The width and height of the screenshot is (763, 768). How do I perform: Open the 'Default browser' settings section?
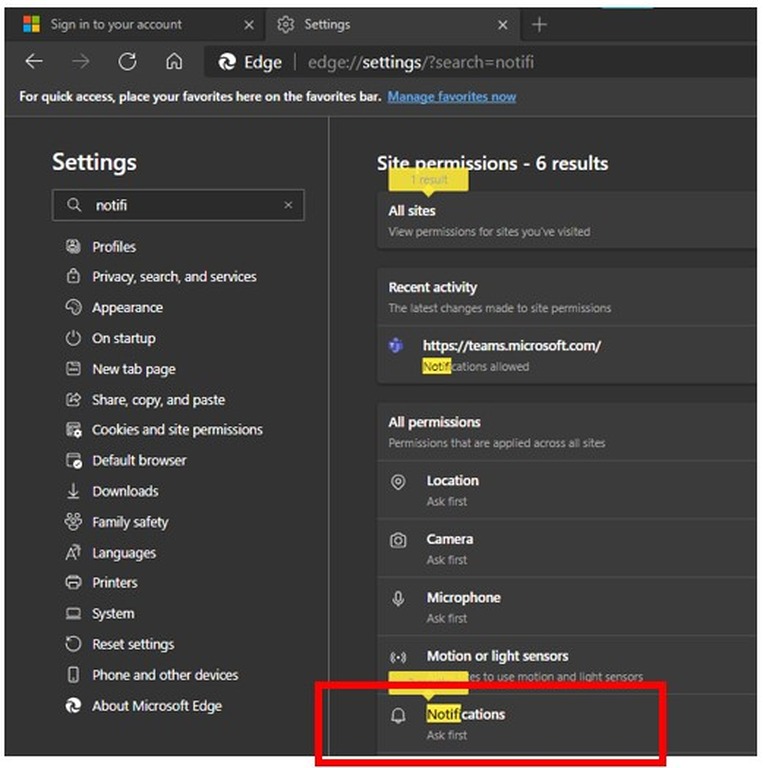pos(140,460)
